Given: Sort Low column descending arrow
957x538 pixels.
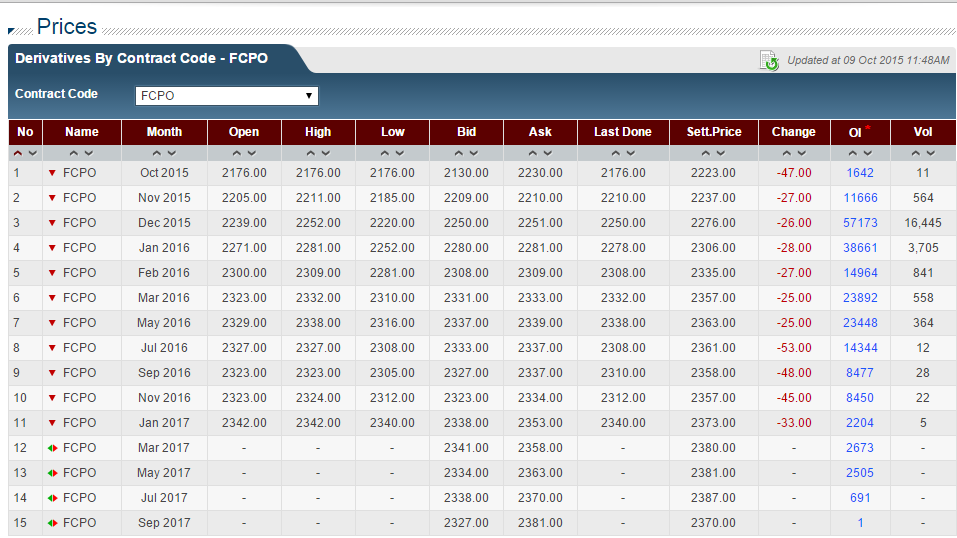Looking at the screenshot, I should click(x=400, y=153).
